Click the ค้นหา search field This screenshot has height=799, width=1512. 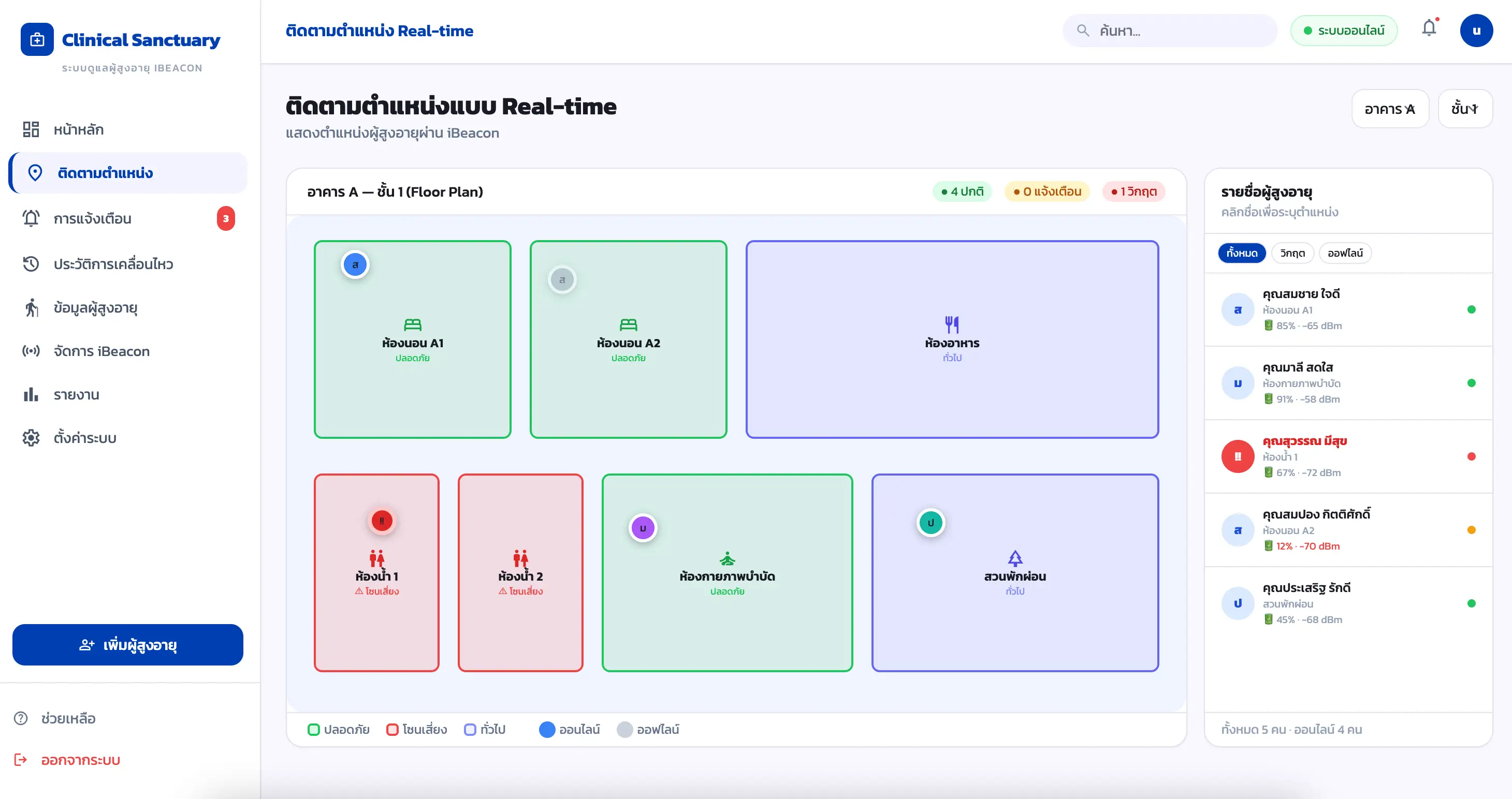(x=1170, y=31)
